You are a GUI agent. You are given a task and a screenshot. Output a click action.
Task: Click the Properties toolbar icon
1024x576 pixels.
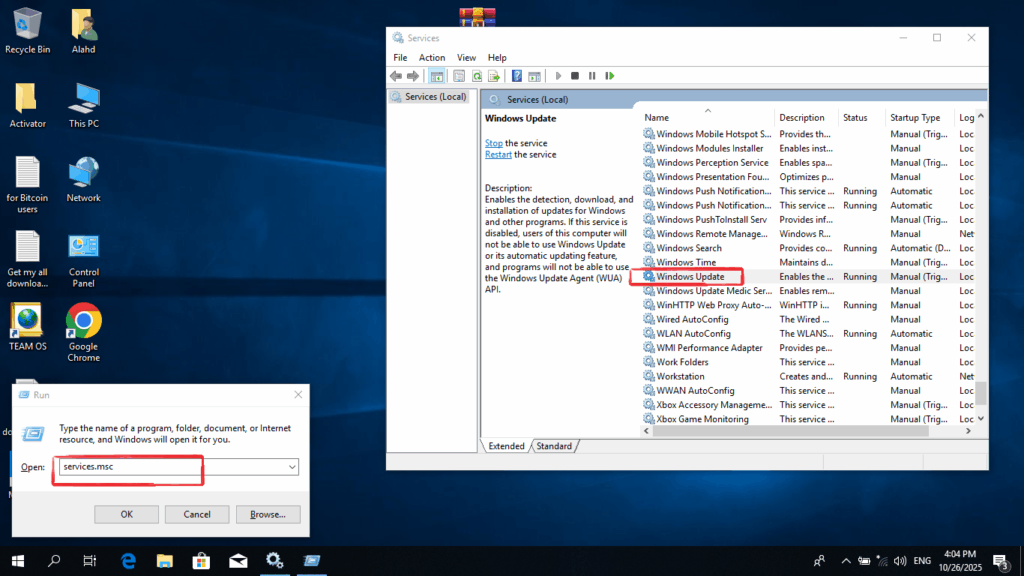click(x=459, y=76)
